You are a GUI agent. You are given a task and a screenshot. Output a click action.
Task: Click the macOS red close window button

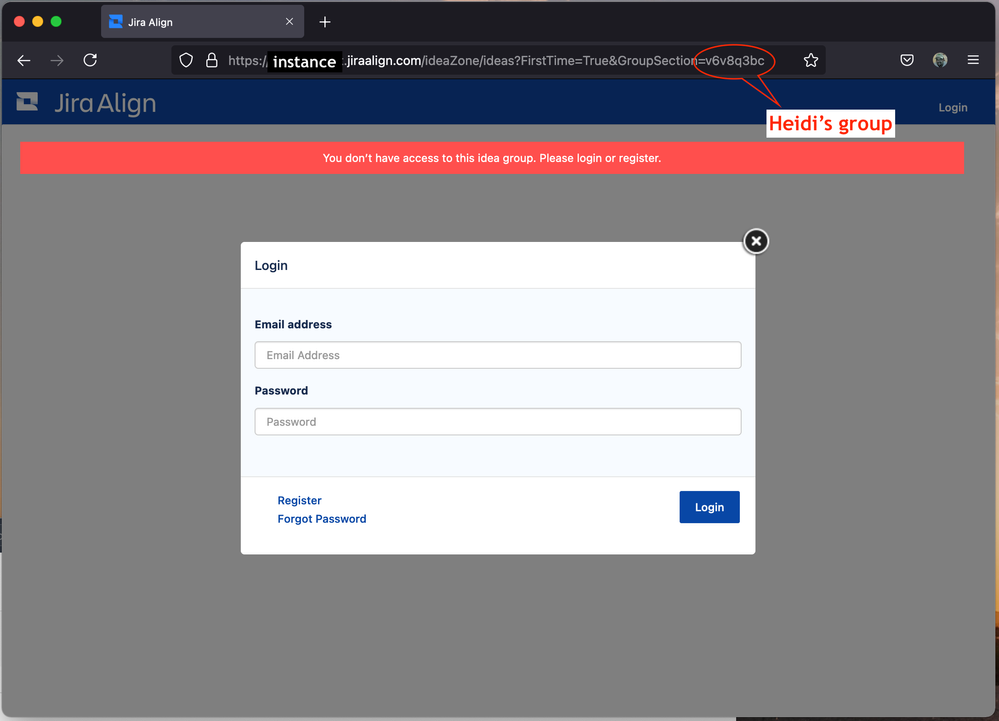click(x=19, y=22)
